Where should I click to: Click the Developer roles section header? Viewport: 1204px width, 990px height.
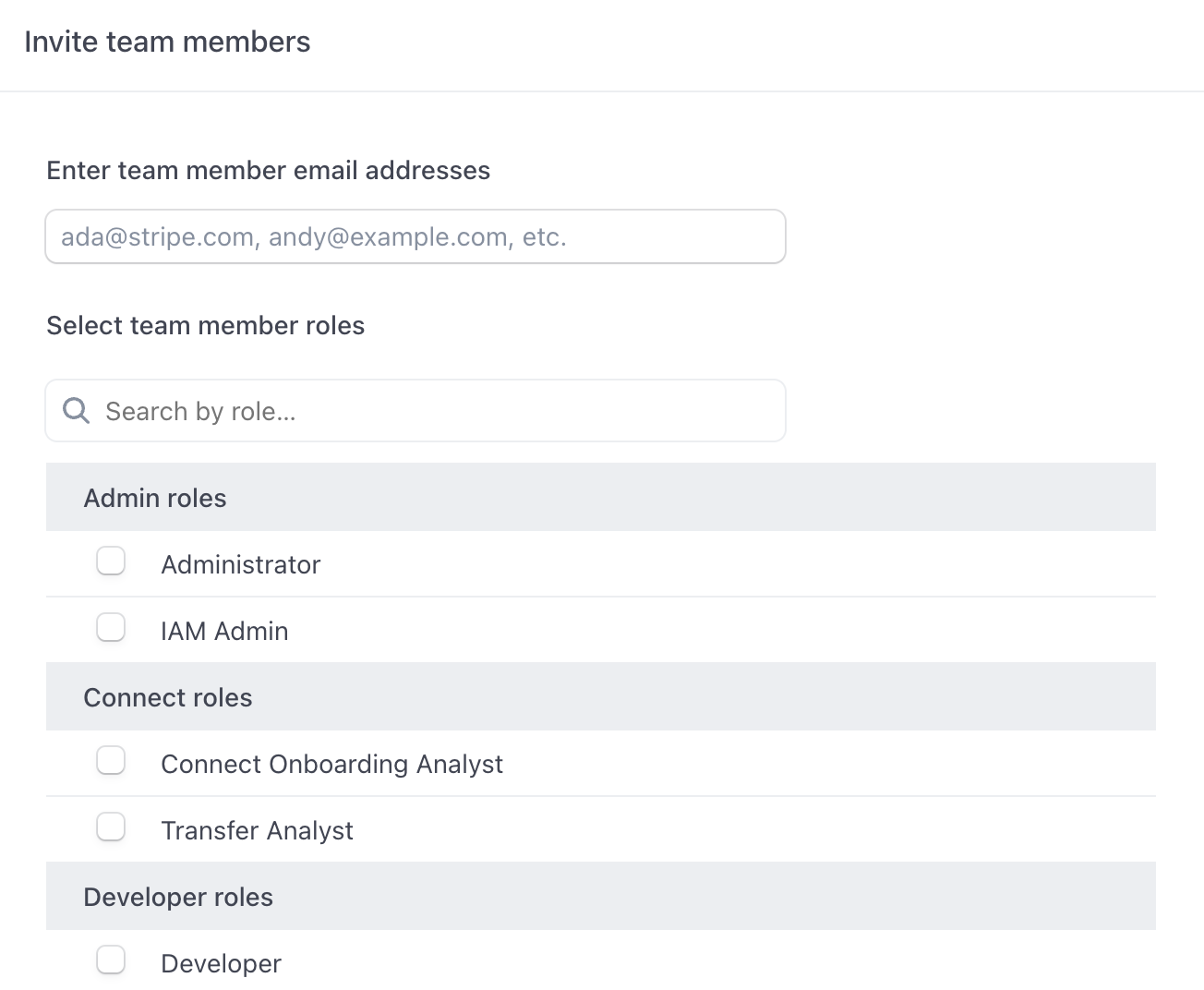[x=178, y=896]
